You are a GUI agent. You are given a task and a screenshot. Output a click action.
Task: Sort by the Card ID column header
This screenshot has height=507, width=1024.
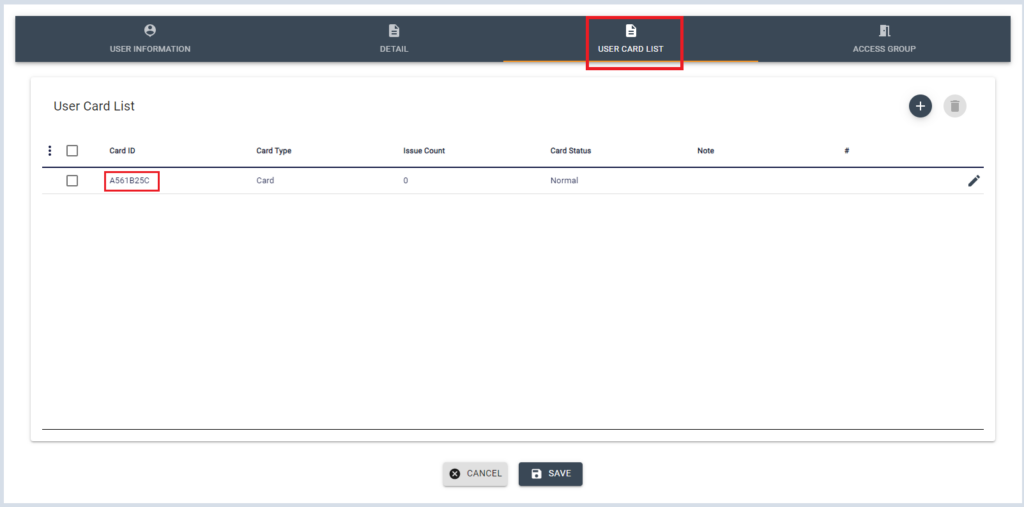(122, 151)
